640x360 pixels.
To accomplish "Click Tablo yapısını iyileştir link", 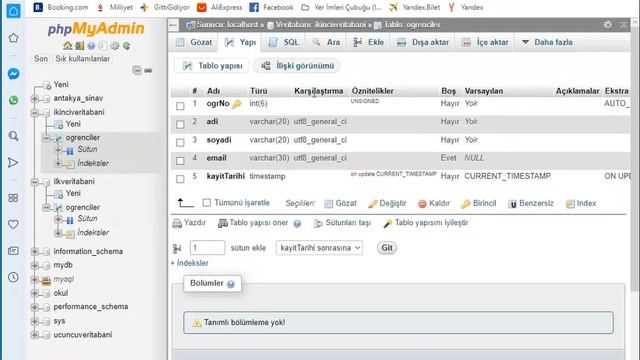I will (426, 223).
